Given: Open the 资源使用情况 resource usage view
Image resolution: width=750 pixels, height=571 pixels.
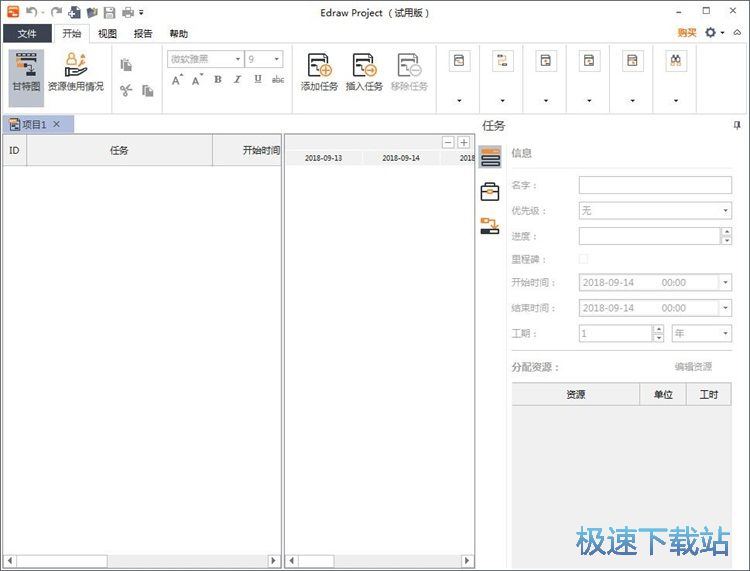Looking at the screenshot, I should [x=75, y=73].
